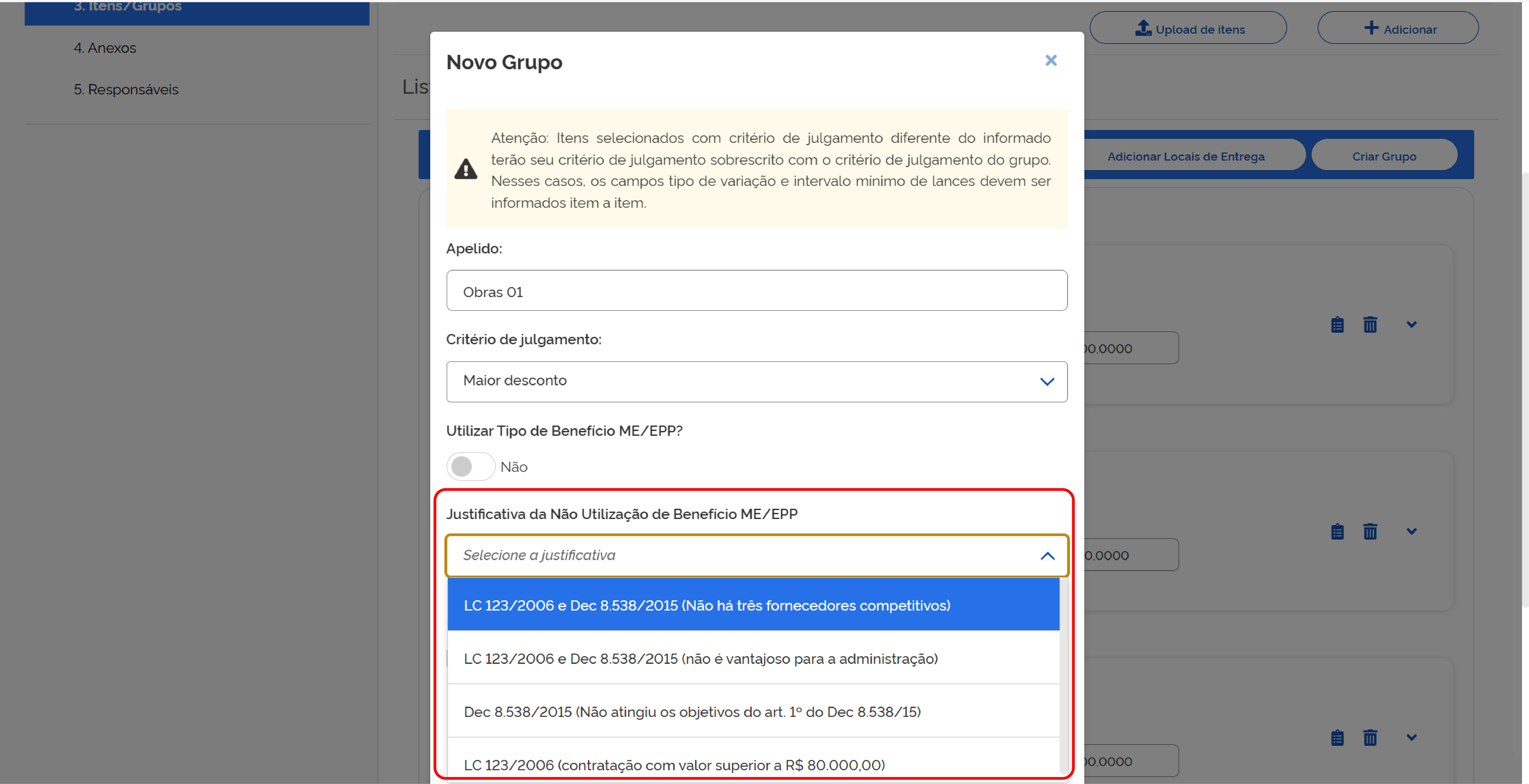This screenshot has height=784, width=1529.
Task: Click clipboard icon of third item
Action: pyautogui.click(x=1337, y=738)
